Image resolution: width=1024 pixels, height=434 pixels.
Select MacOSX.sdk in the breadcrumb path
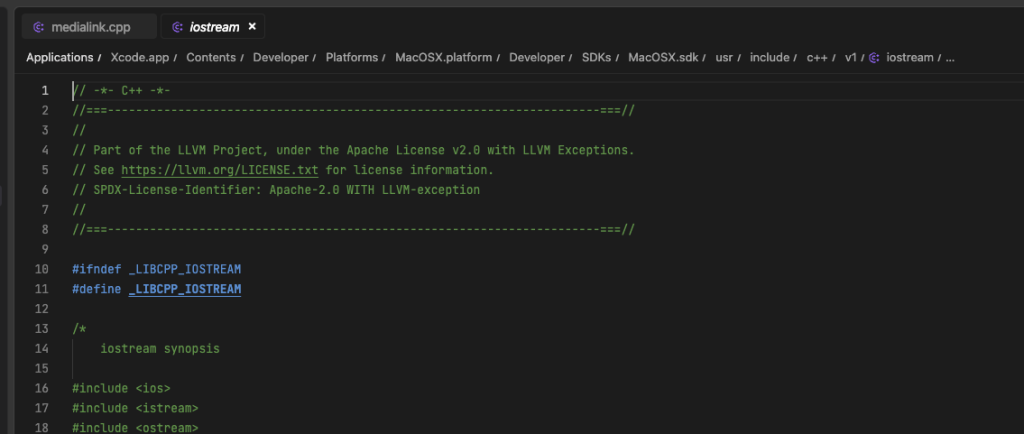(x=664, y=57)
